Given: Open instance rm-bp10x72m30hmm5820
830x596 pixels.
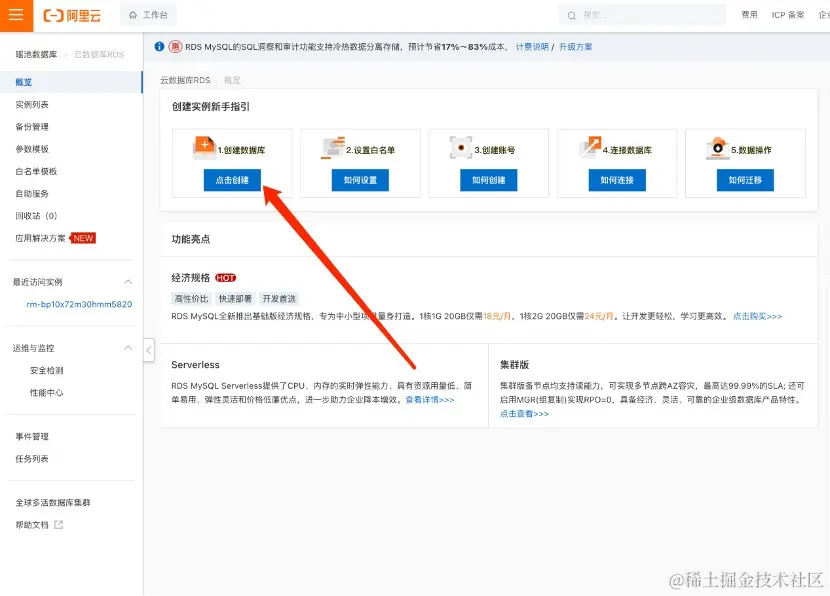Looking at the screenshot, I should click(79, 304).
